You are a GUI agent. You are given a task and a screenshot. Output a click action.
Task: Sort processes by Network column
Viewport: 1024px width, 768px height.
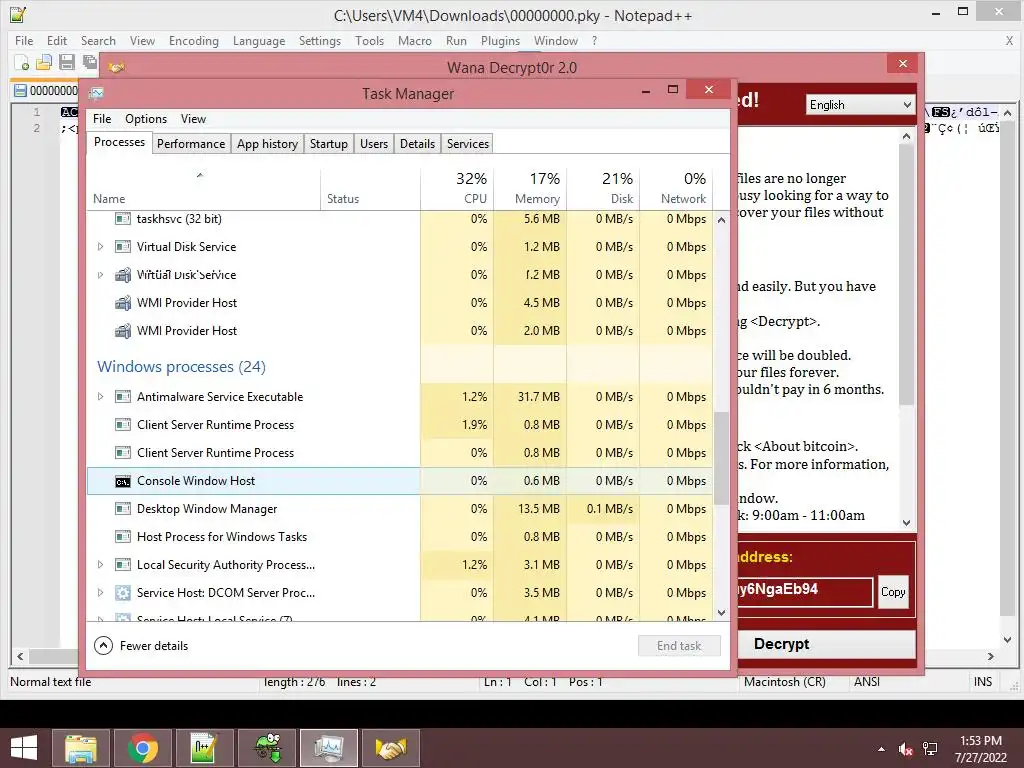tap(677, 189)
